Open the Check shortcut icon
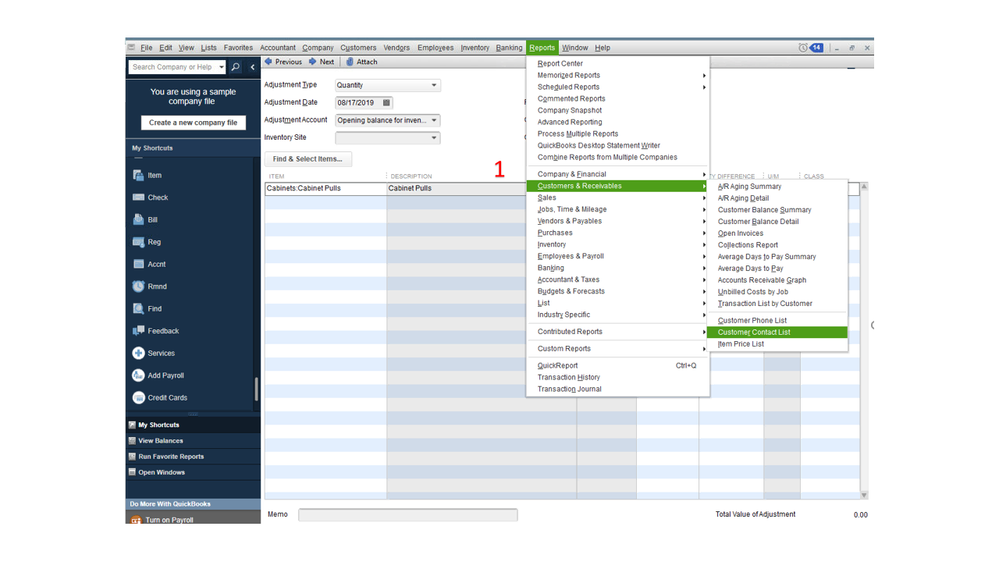Viewport: 999px width, 562px height. (138, 198)
